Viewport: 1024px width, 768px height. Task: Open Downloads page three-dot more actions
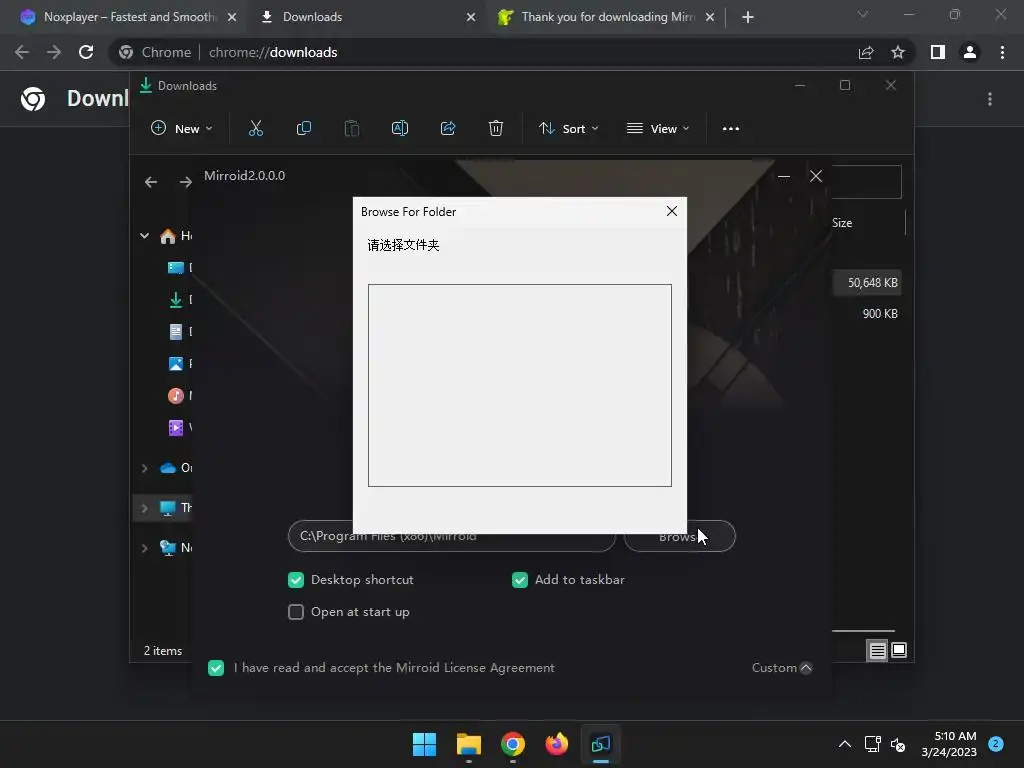(990, 99)
